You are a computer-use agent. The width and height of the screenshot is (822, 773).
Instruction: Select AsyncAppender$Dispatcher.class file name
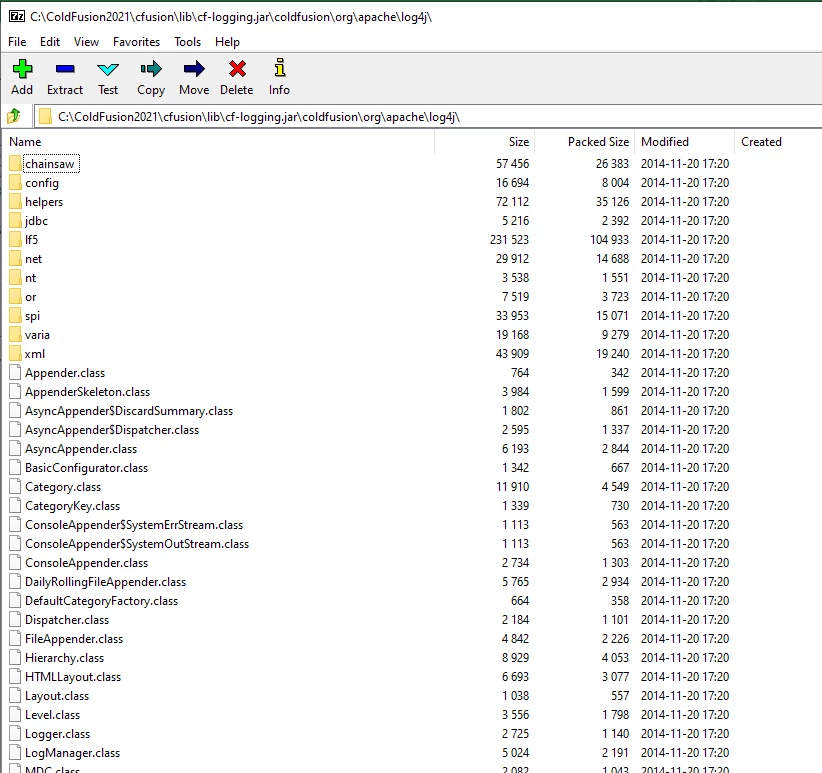coord(112,430)
